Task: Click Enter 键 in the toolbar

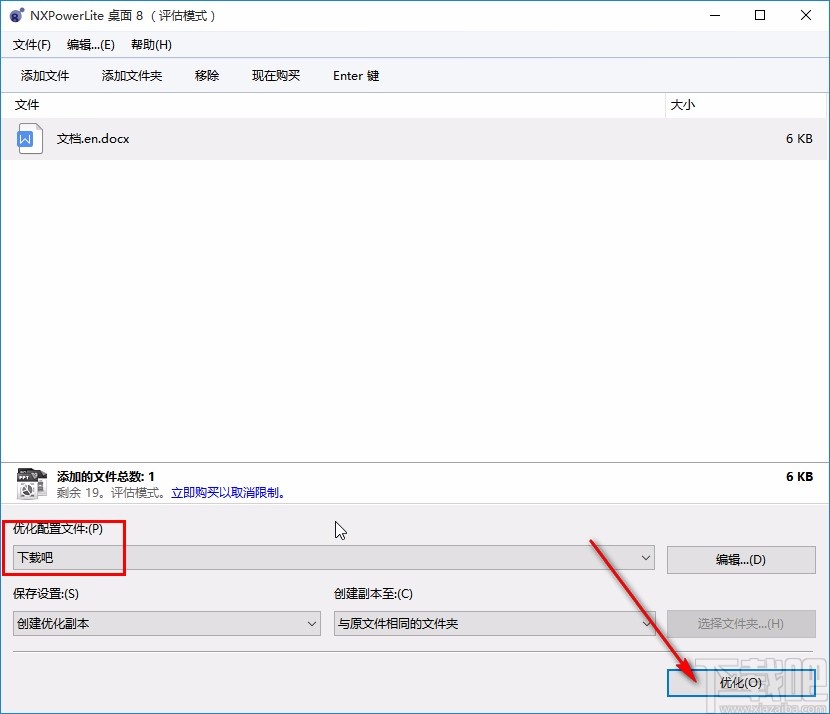Action: (356, 76)
